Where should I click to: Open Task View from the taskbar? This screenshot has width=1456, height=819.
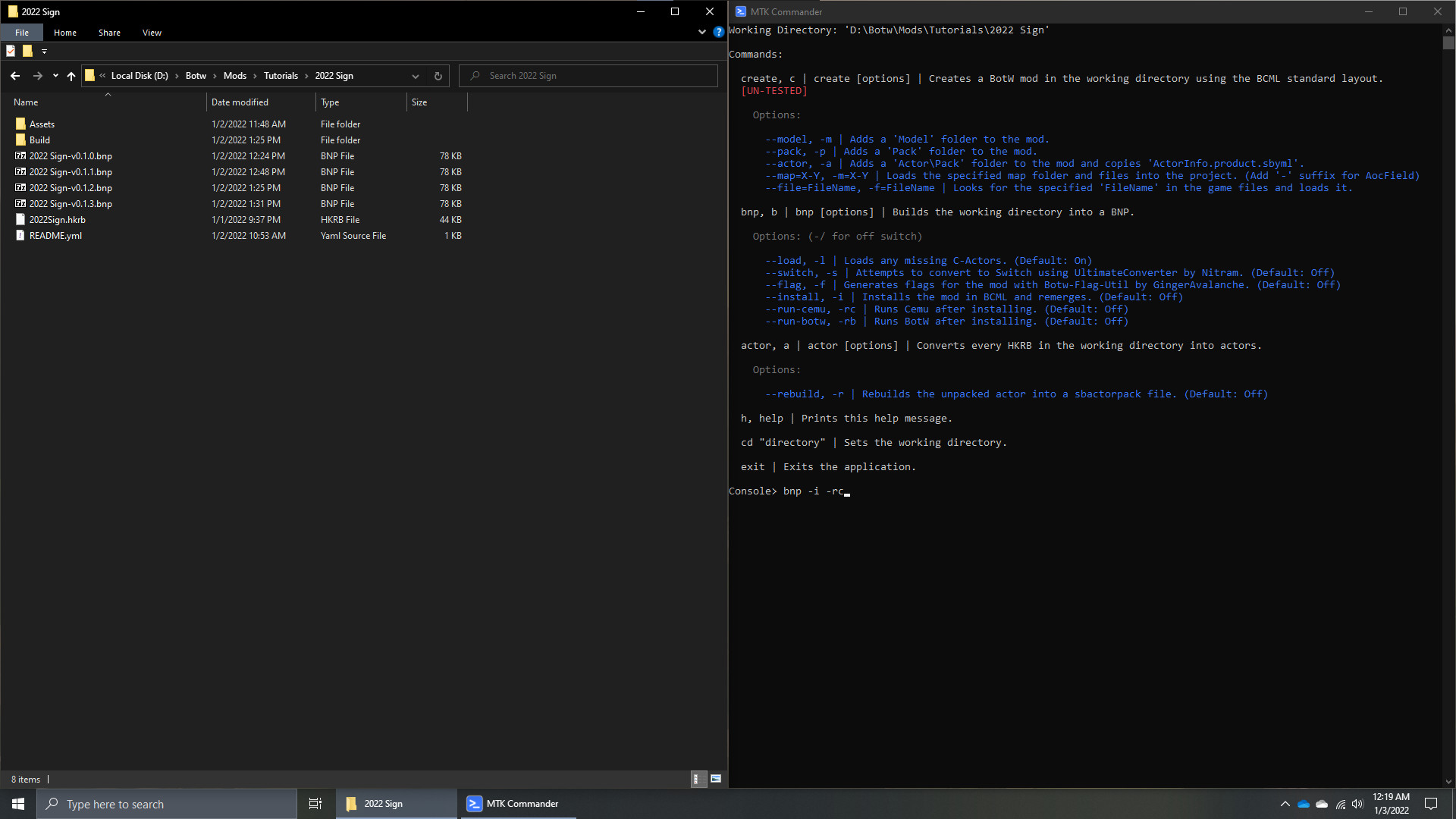[x=315, y=804]
